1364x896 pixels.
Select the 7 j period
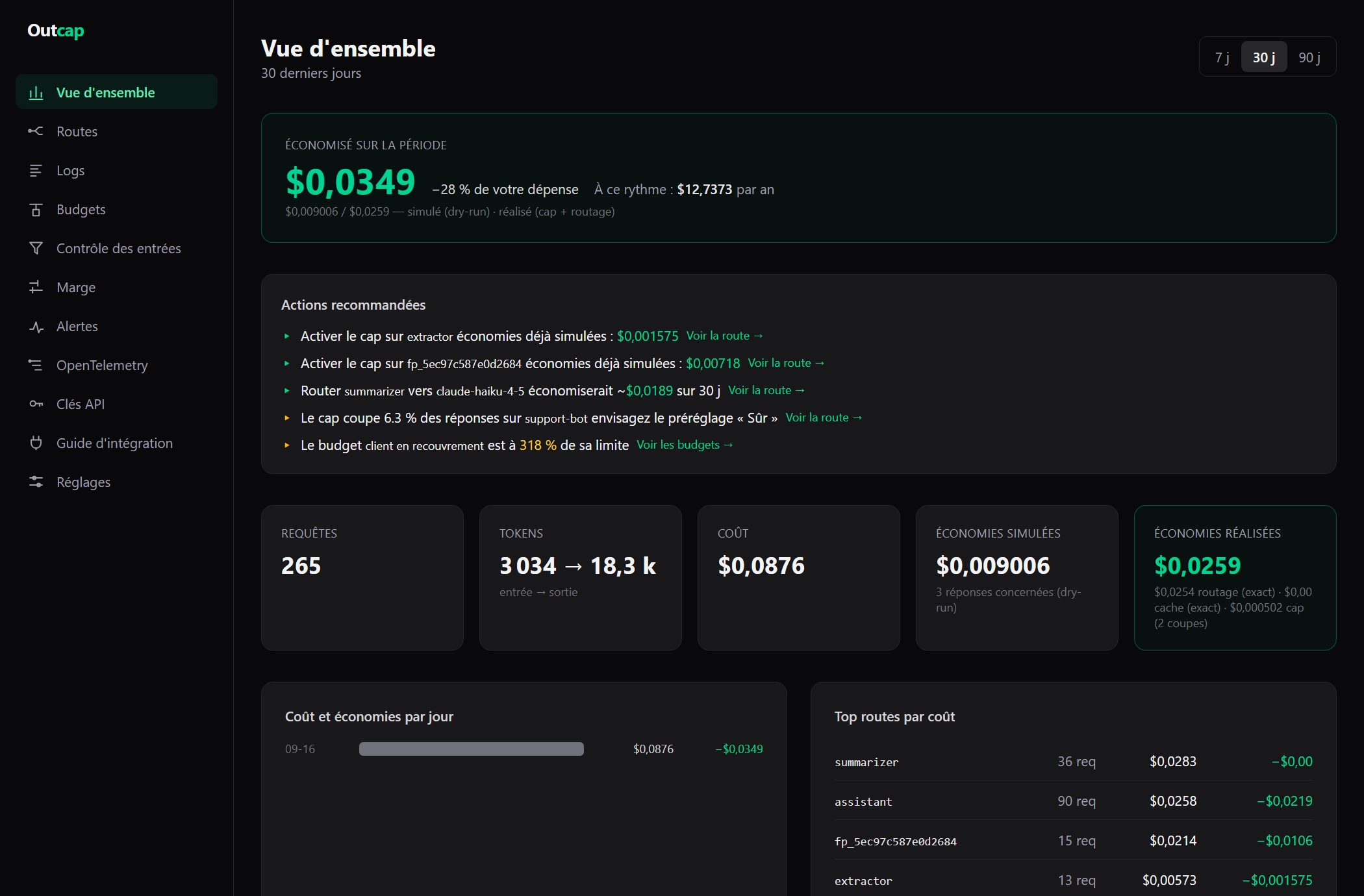1222,57
